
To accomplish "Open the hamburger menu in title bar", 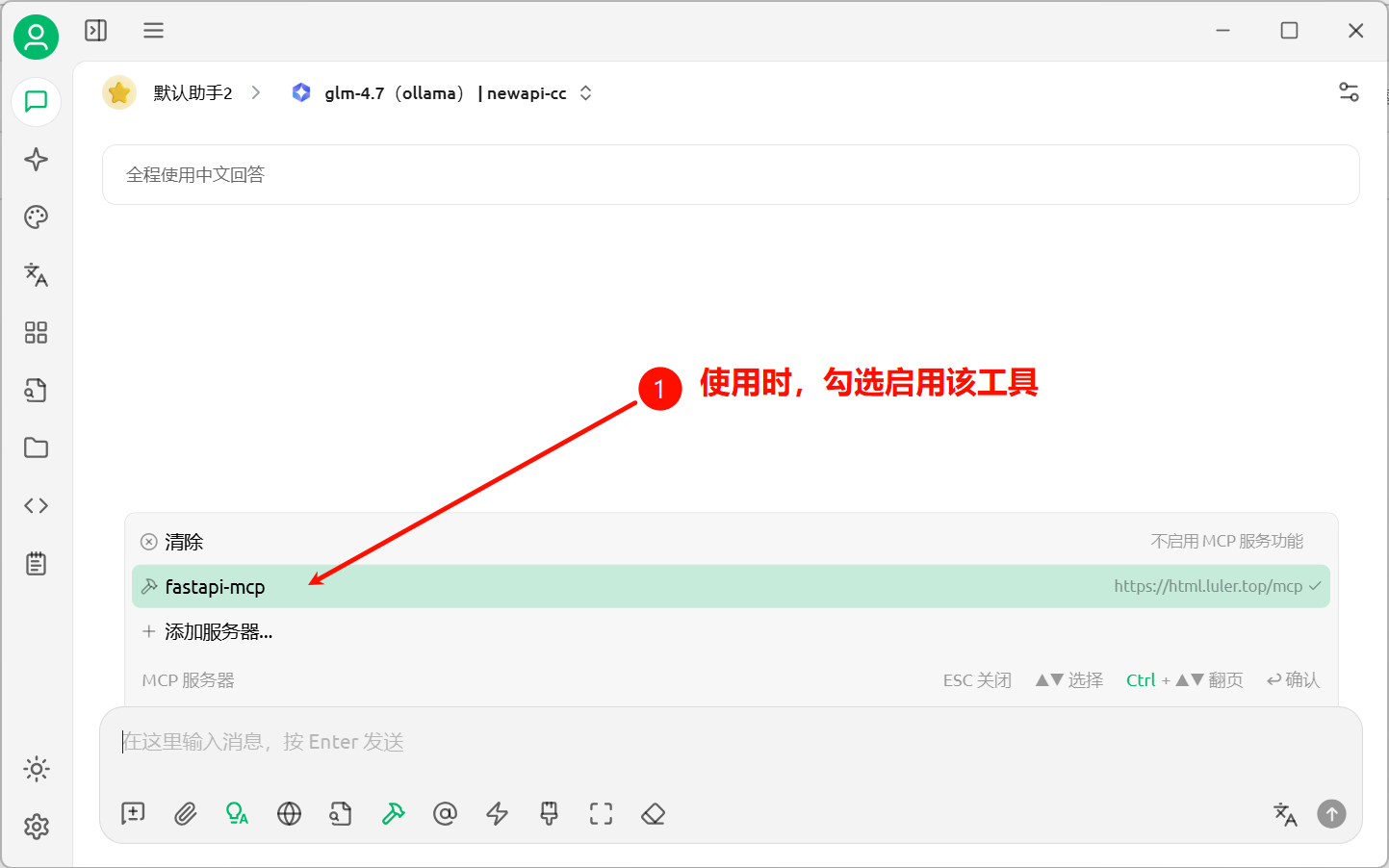I will (153, 31).
